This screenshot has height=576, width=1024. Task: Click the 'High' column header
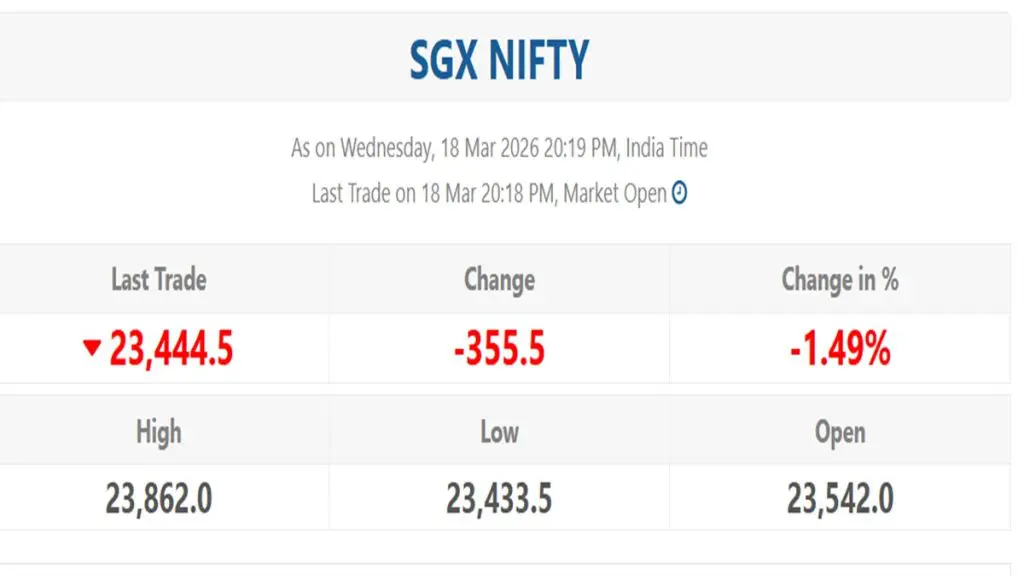(159, 432)
